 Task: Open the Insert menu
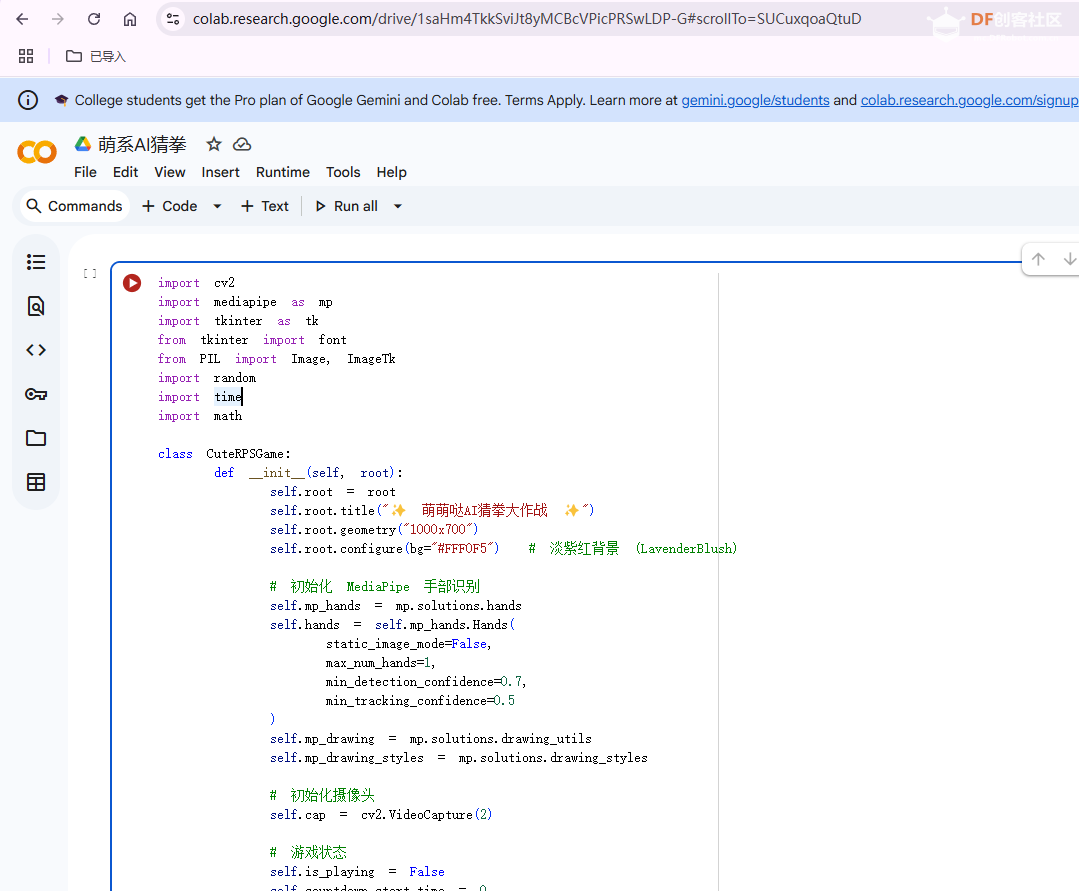(220, 172)
